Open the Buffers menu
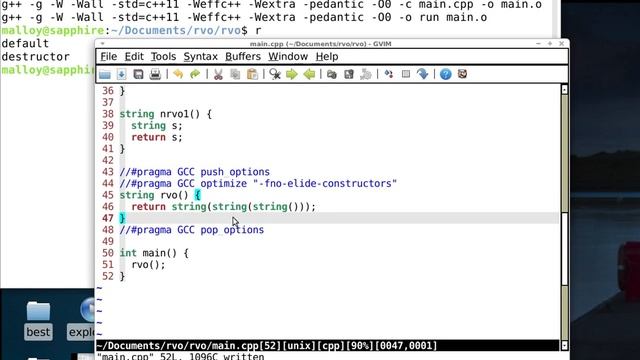 [x=243, y=56]
